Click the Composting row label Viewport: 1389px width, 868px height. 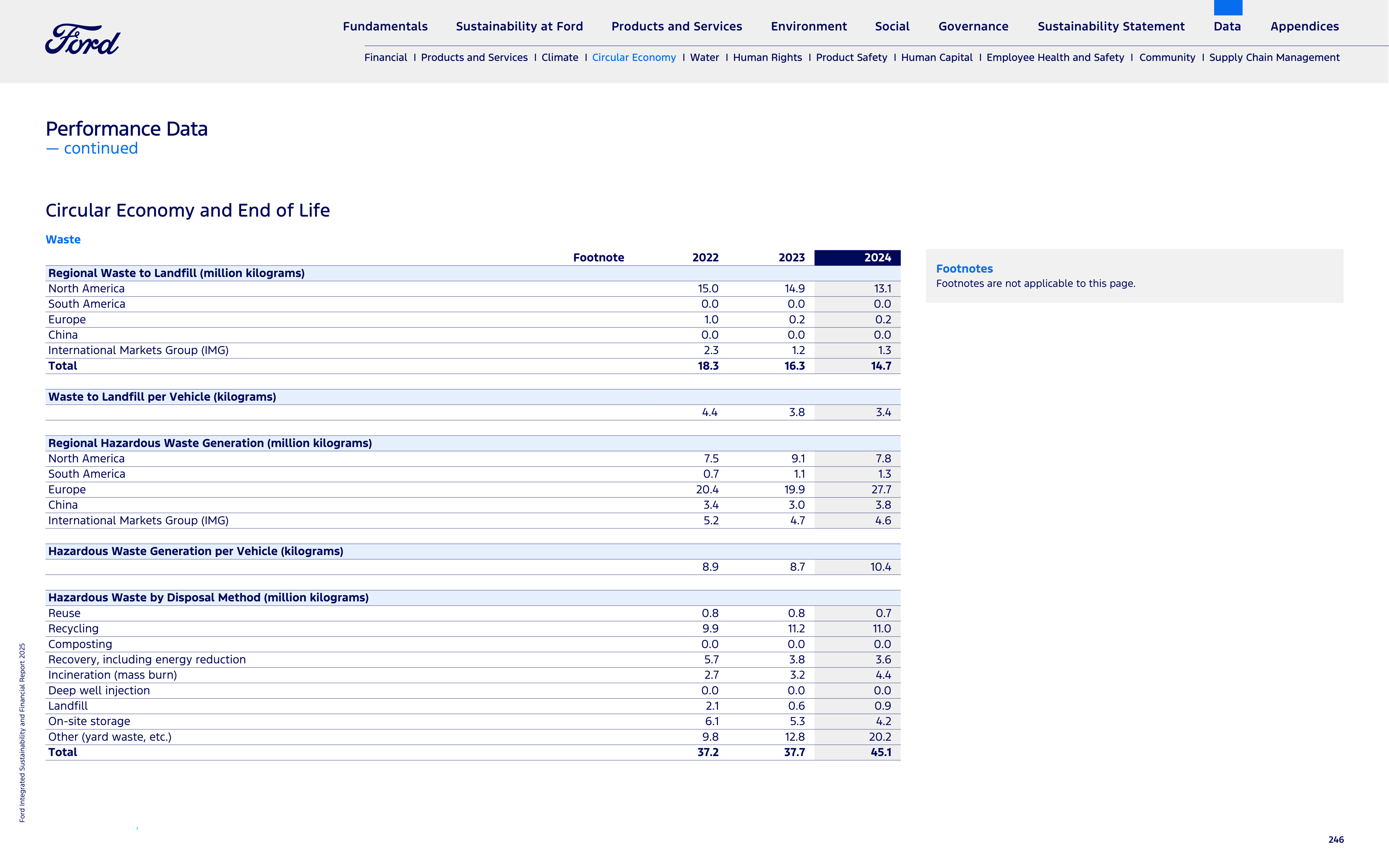[80, 645]
